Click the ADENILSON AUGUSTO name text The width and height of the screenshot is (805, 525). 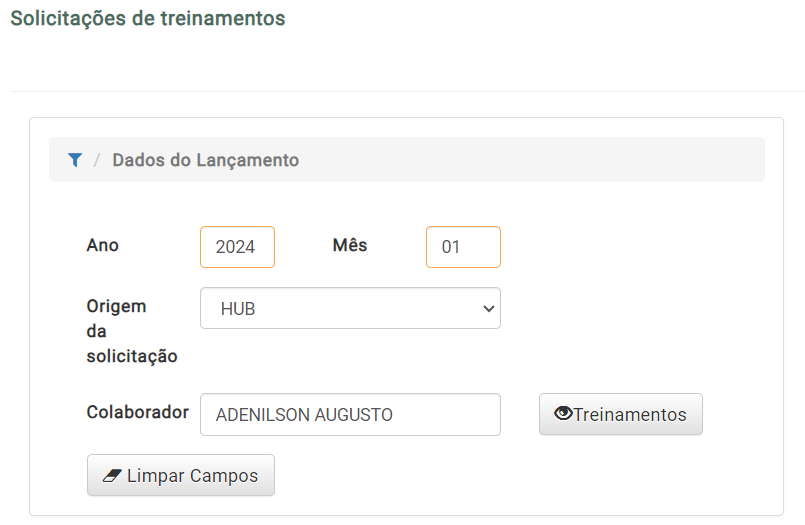click(x=304, y=415)
